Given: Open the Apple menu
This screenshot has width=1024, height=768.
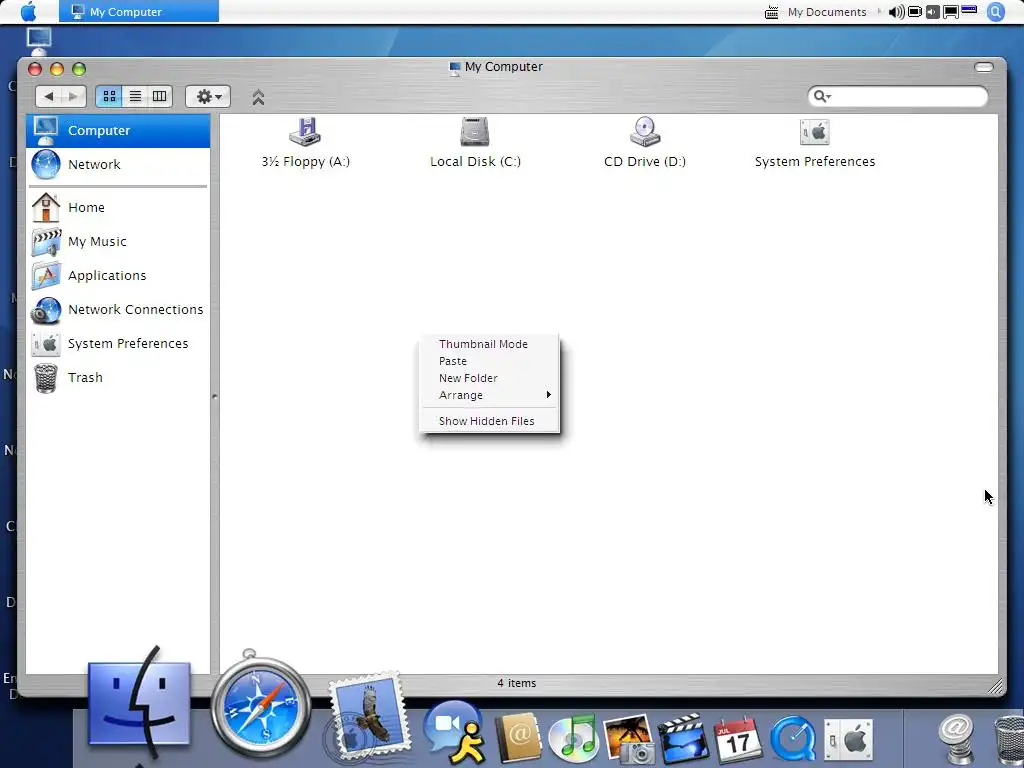Looking at the screenshot, I should (x=29, y=11).
